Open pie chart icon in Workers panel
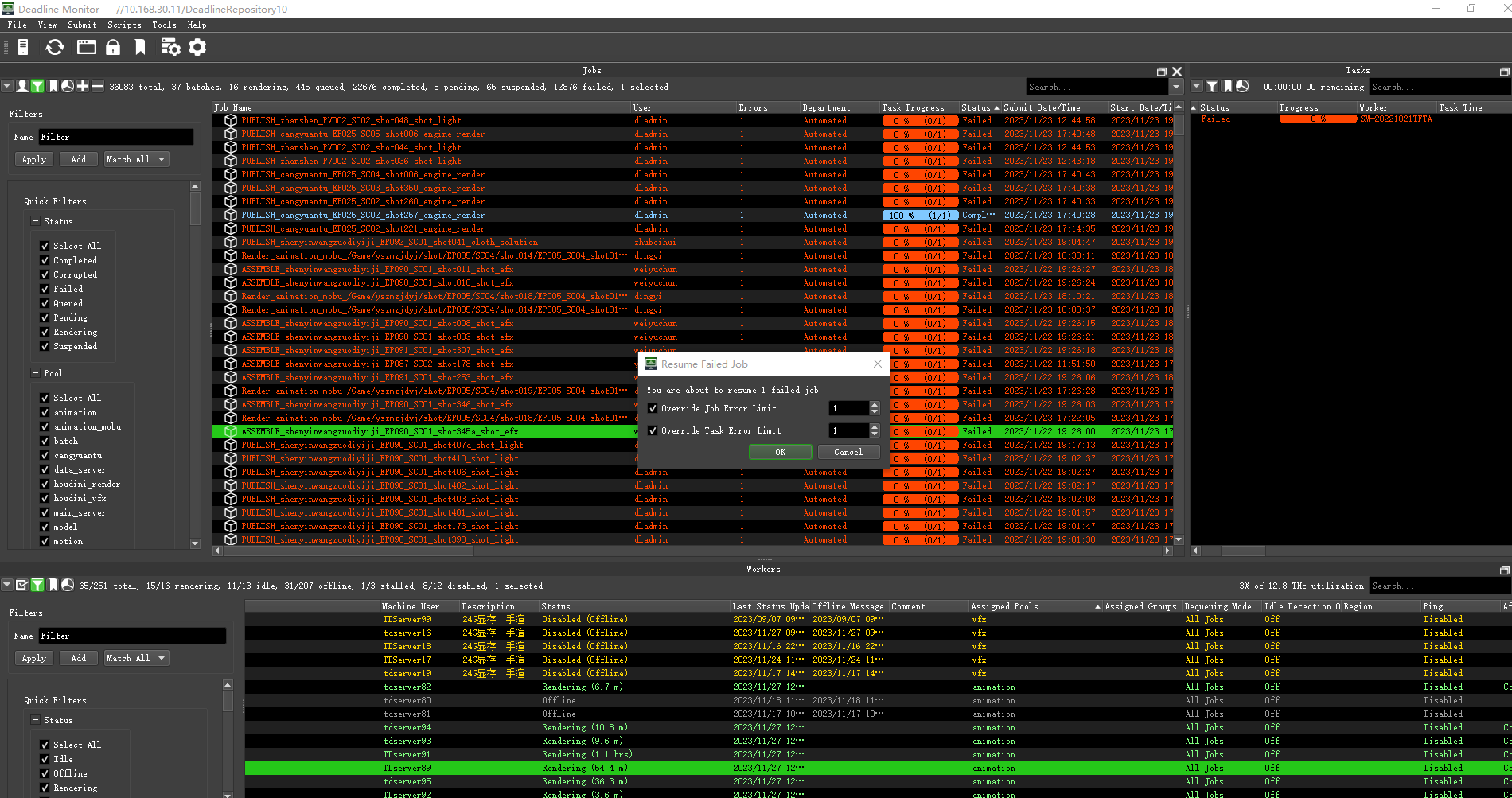The height and width of the screenshot is (798, 1512). click(68, 586)
